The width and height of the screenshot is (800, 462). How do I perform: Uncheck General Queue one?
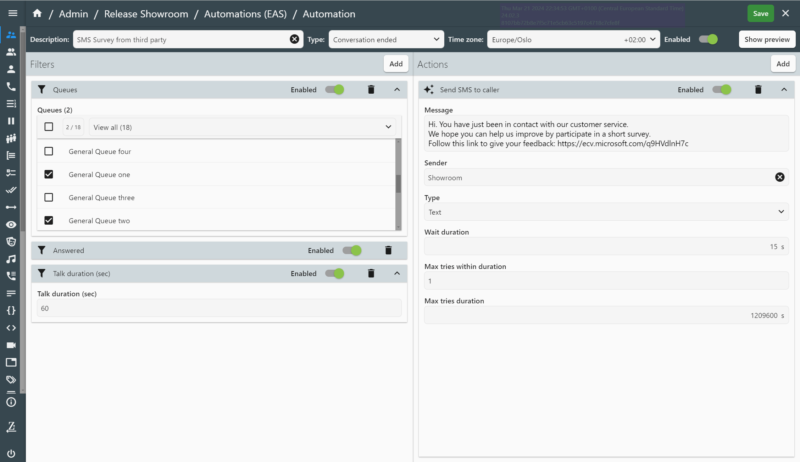click(49, 174)
